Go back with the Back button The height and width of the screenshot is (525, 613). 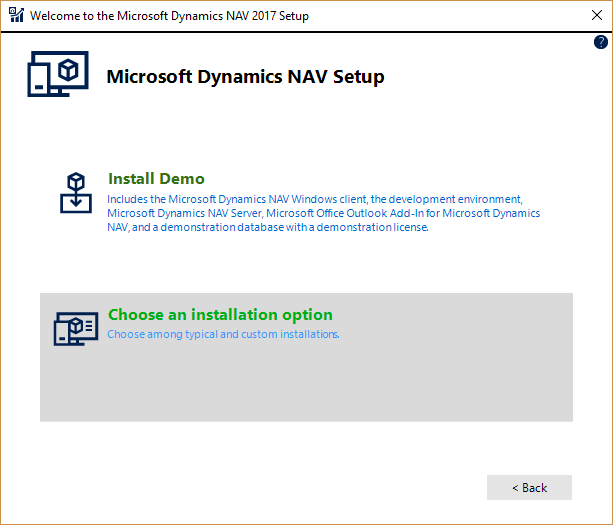tap(529, 487)
